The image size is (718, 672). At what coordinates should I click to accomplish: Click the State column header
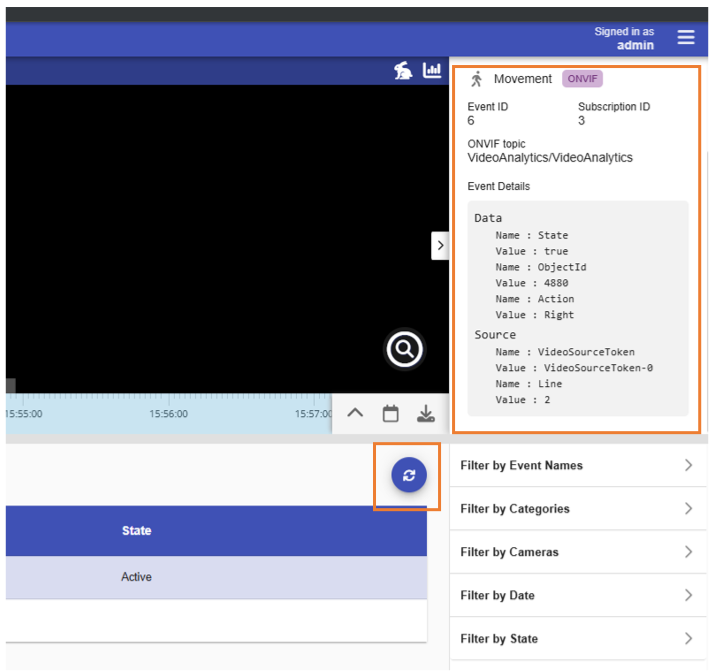click(x=137, y=530)
